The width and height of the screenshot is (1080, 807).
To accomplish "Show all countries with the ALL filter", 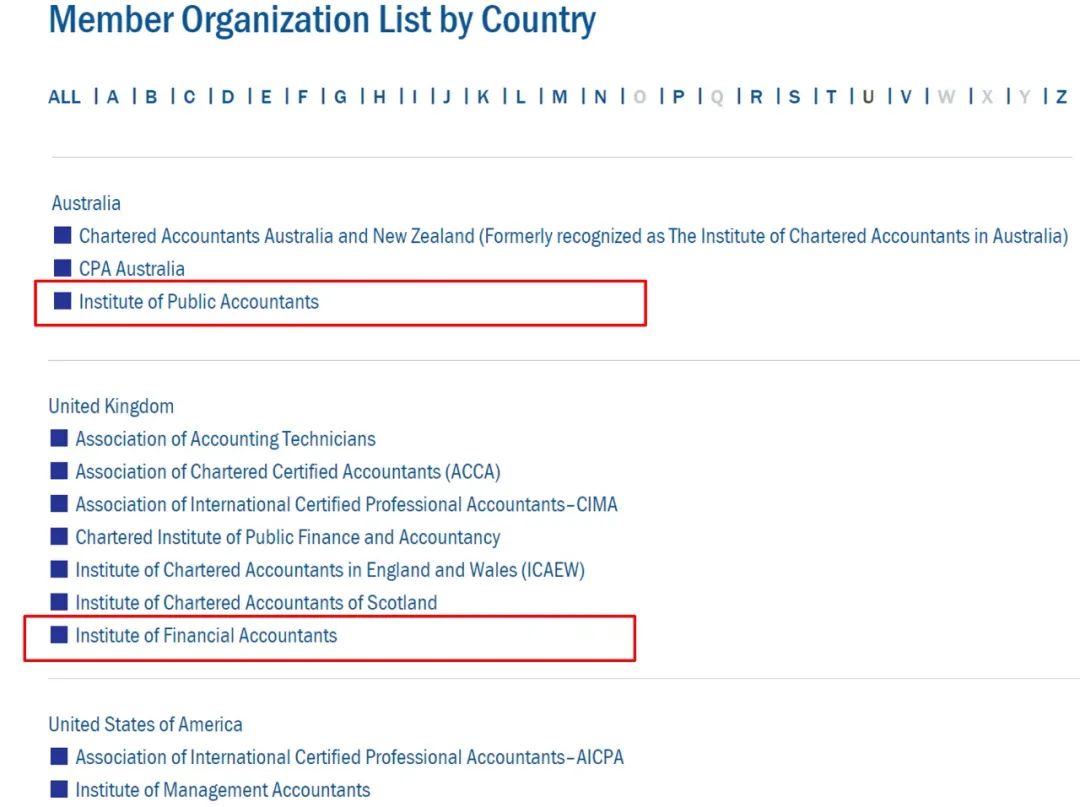I will tap(64, 97).
